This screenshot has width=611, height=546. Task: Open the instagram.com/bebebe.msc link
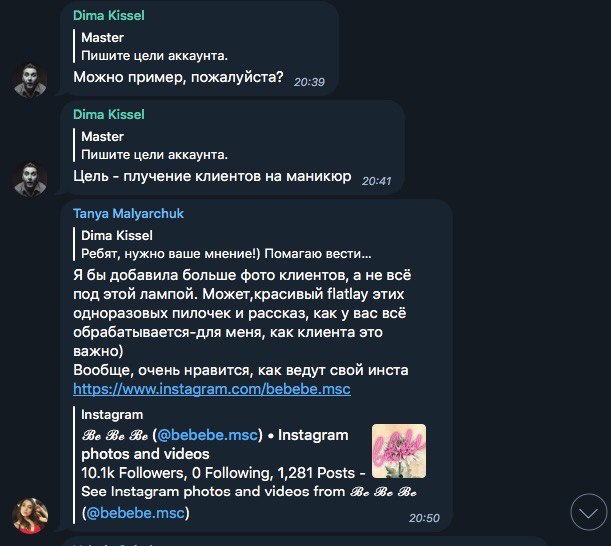(x=212, y=389)
